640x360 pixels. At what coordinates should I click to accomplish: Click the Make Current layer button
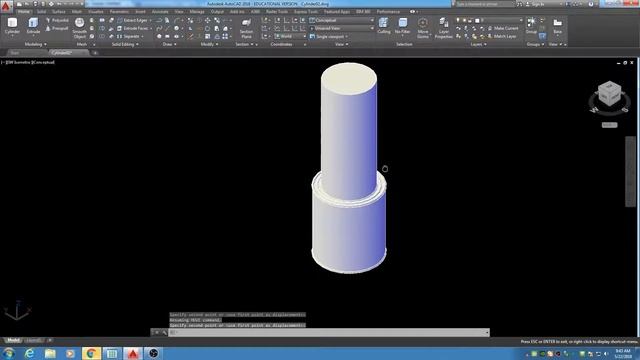503,28
